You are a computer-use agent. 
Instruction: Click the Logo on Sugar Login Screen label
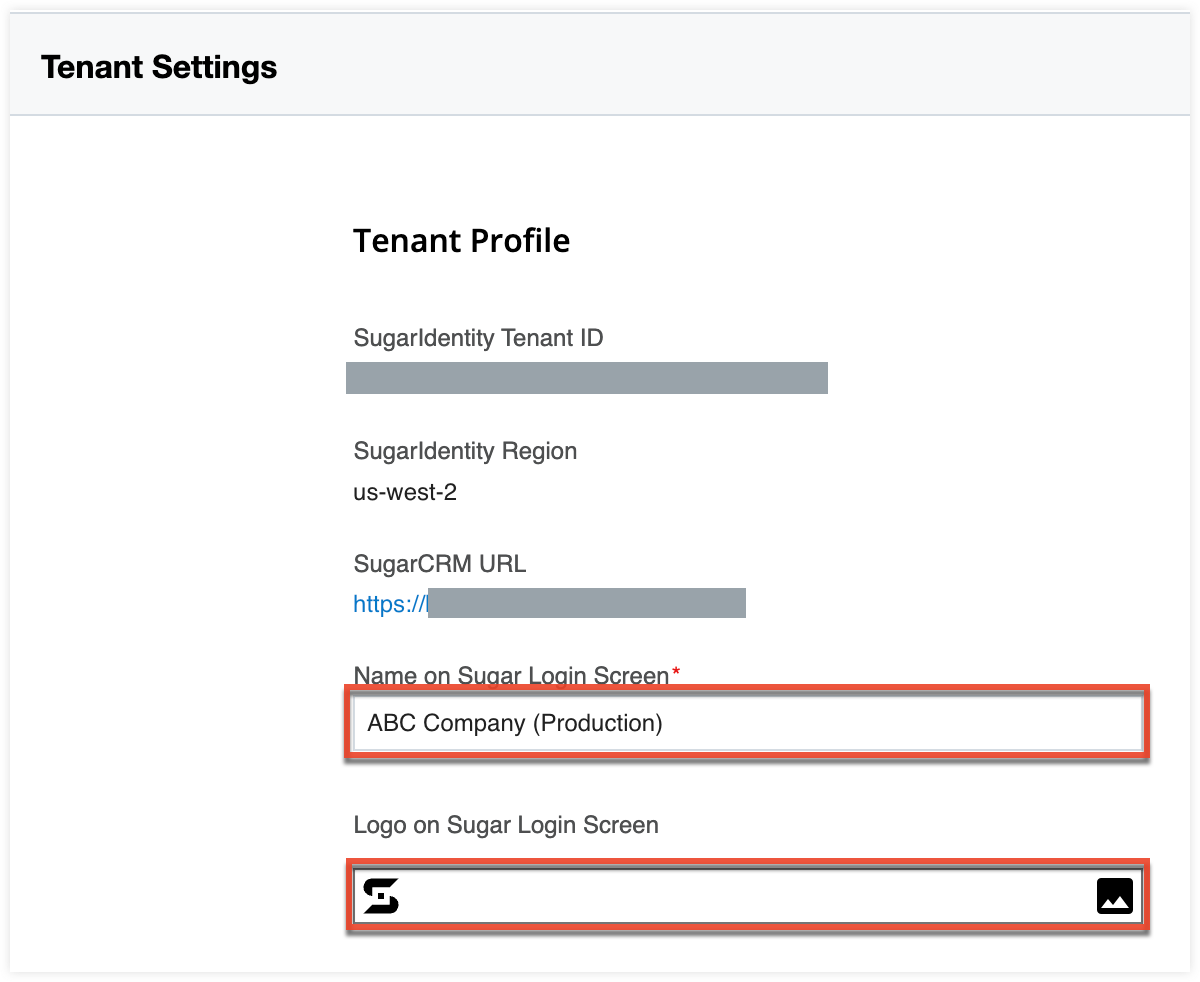click(506, 825)
